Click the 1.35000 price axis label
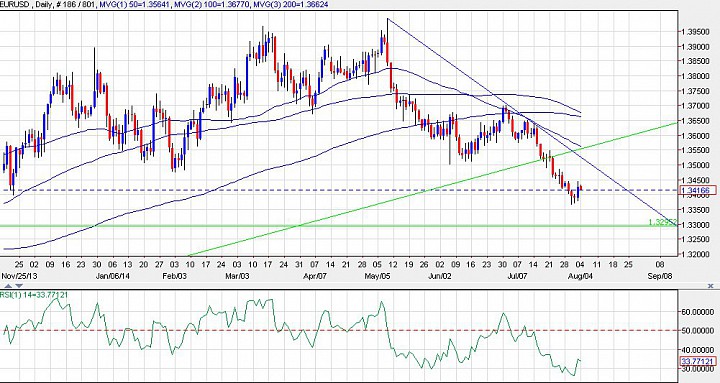720x383 pixels. pyautogui.click(x=696, y=165)
